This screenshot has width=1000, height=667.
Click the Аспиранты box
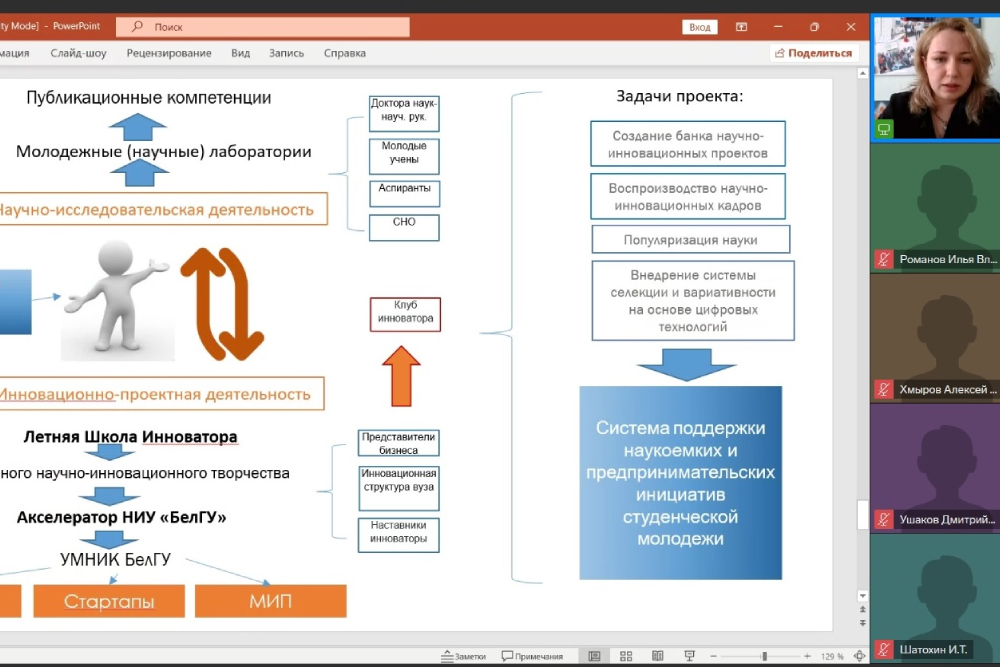click(404, 193)
